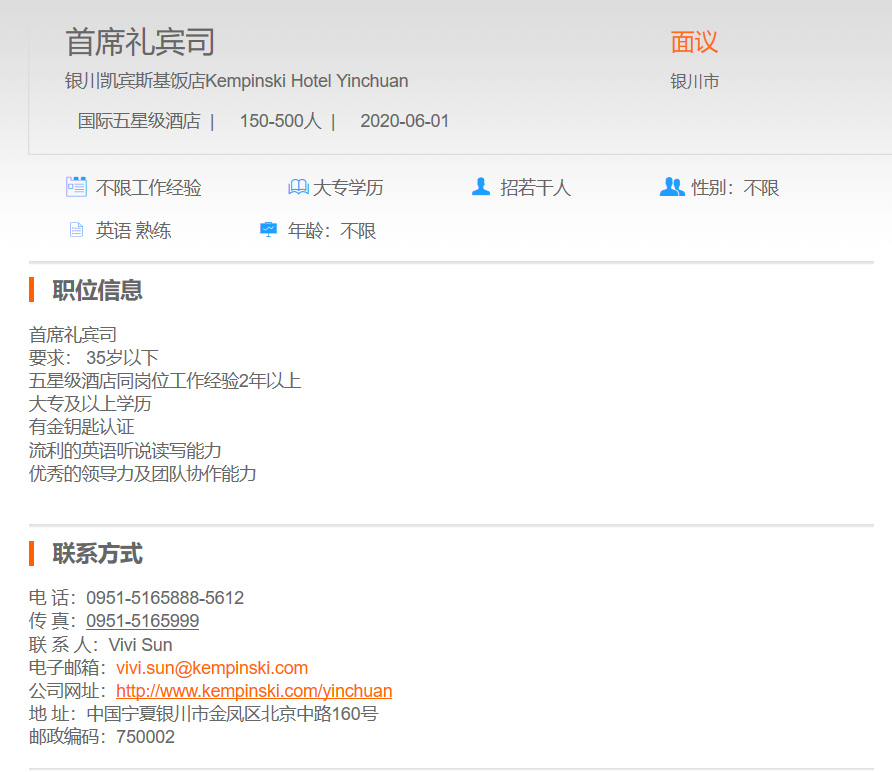This screenshot has width=892, height=772.
Task: Click the presentation board icon beside 年龄
Action: pyautogui.click(x=268, y=231)
